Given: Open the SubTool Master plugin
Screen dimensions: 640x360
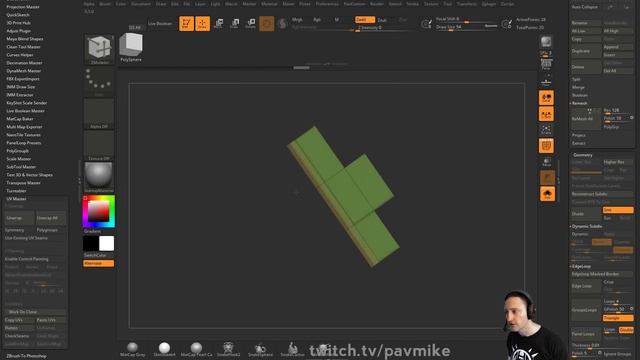Looking at the screenshot, I should pos(21,167).
